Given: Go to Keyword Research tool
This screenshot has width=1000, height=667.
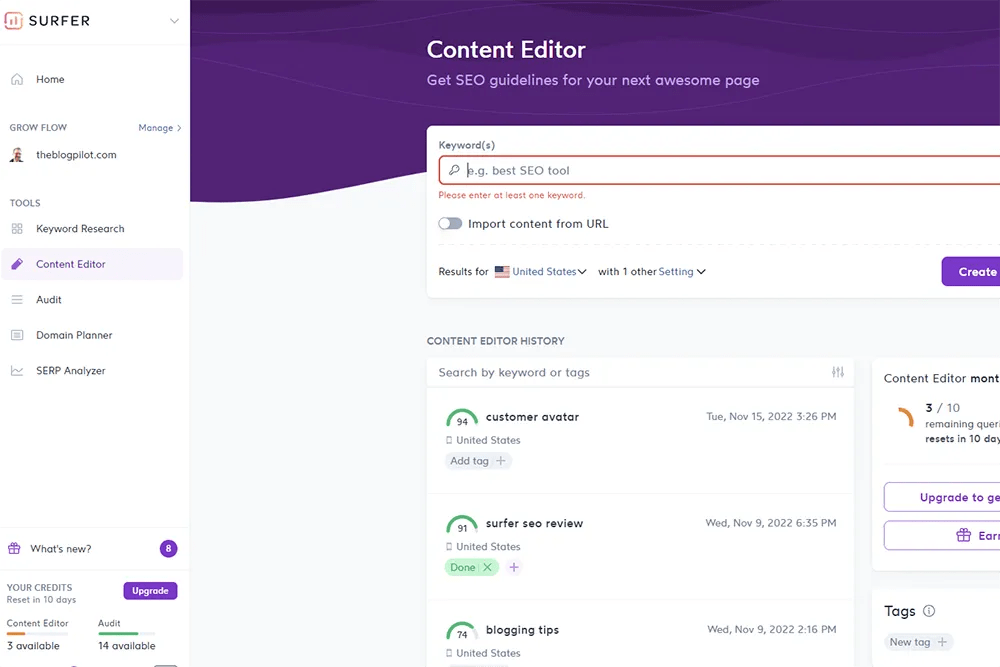Looking at the screenshot, I should coord(80,228).
